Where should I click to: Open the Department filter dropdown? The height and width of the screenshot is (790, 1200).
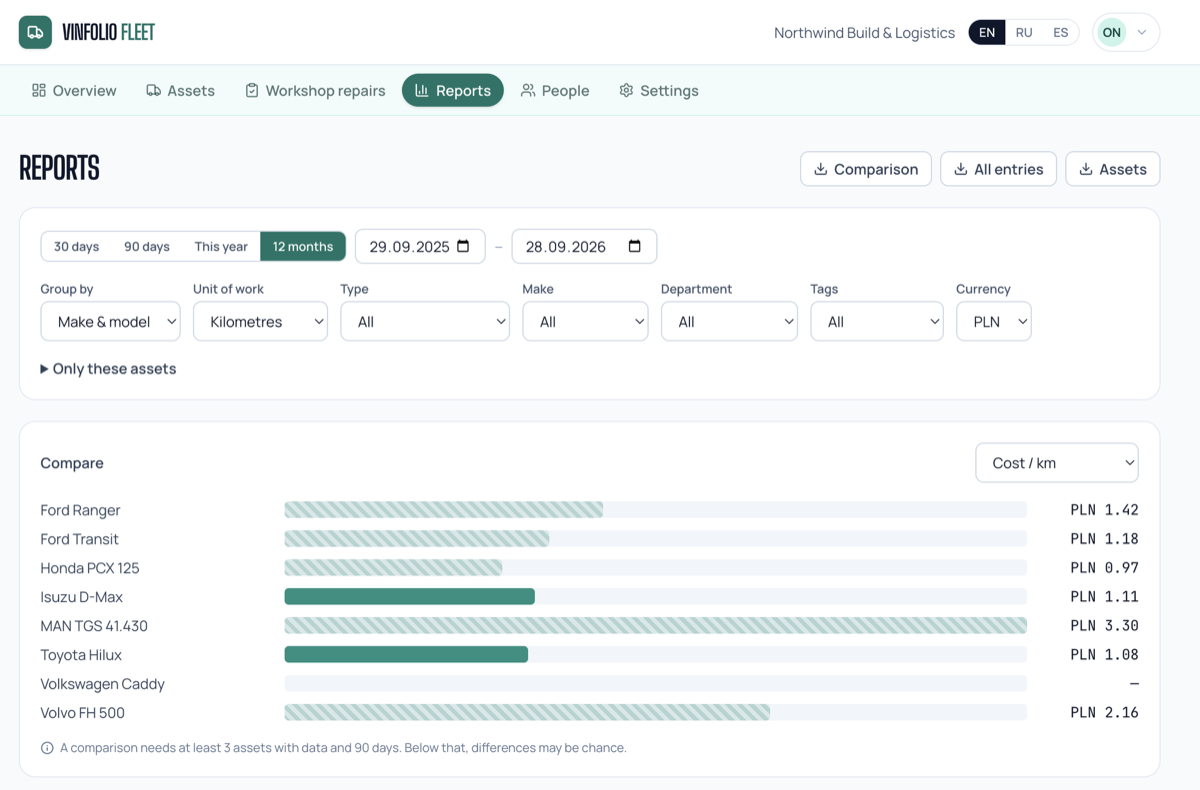point(729,322)
